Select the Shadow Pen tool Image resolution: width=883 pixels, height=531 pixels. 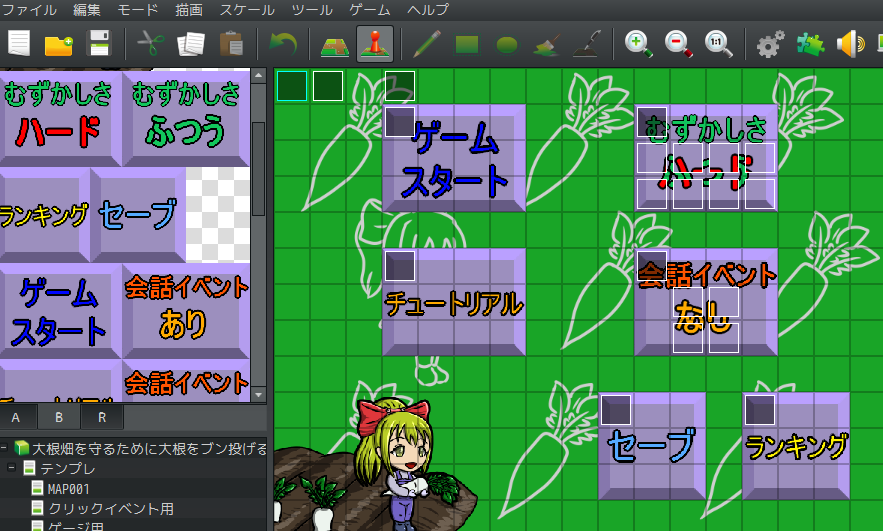[x=587, y=44]
